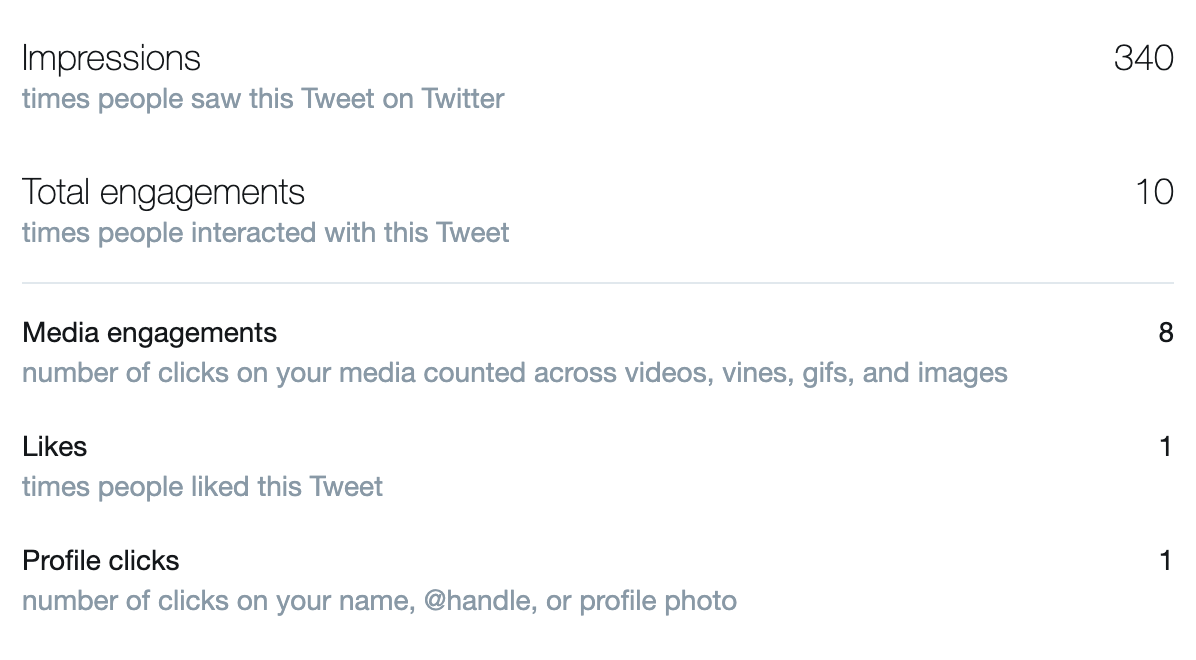Select the number next to Likes
Image resolution: width=1196 pixels, height=660 pixels.
pos(1165,446)
